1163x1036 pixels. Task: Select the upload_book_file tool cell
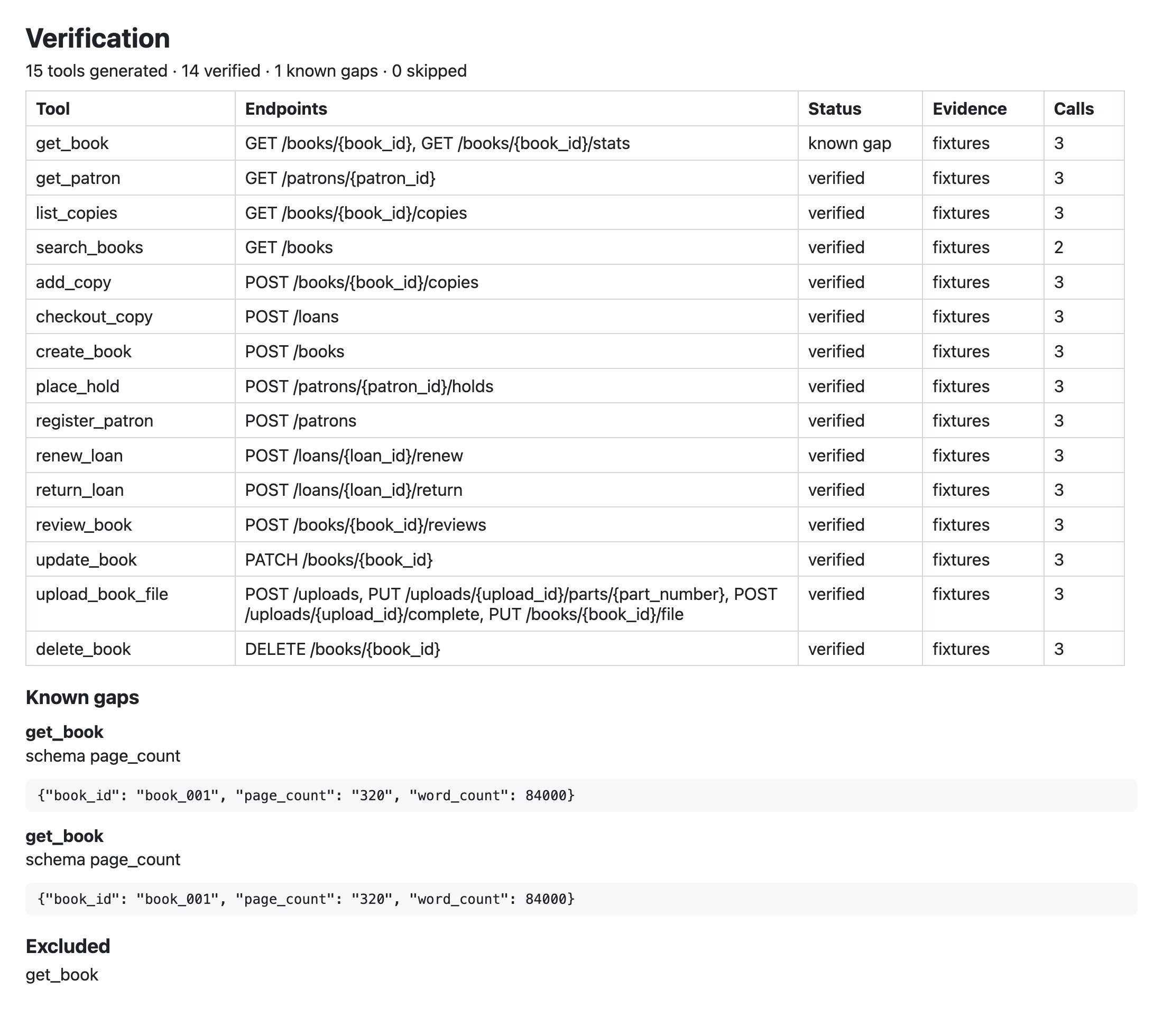(x=131, y=604)
